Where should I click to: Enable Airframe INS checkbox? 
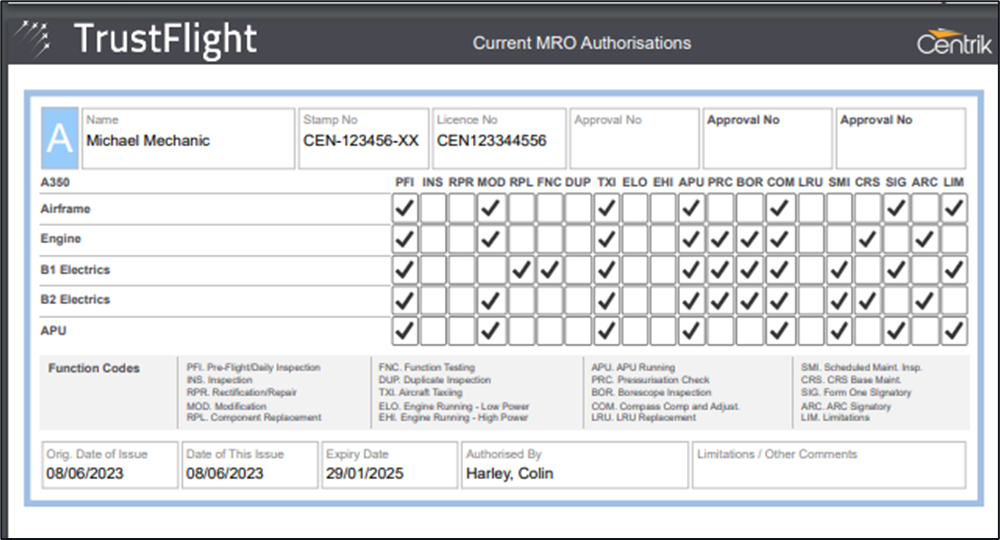(x=433, y=209)
